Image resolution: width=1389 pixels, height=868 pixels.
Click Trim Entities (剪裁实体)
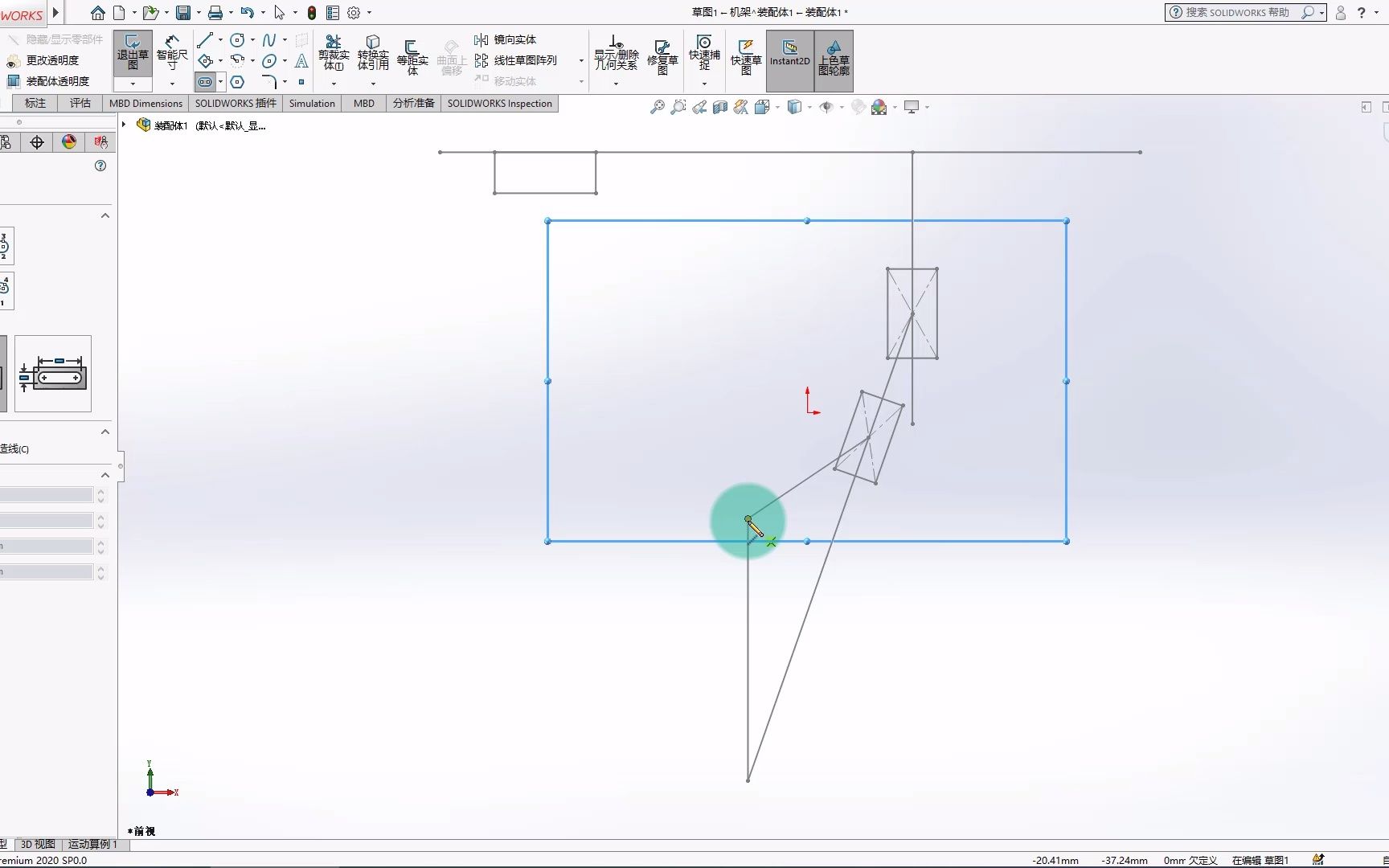click(334, 53)
